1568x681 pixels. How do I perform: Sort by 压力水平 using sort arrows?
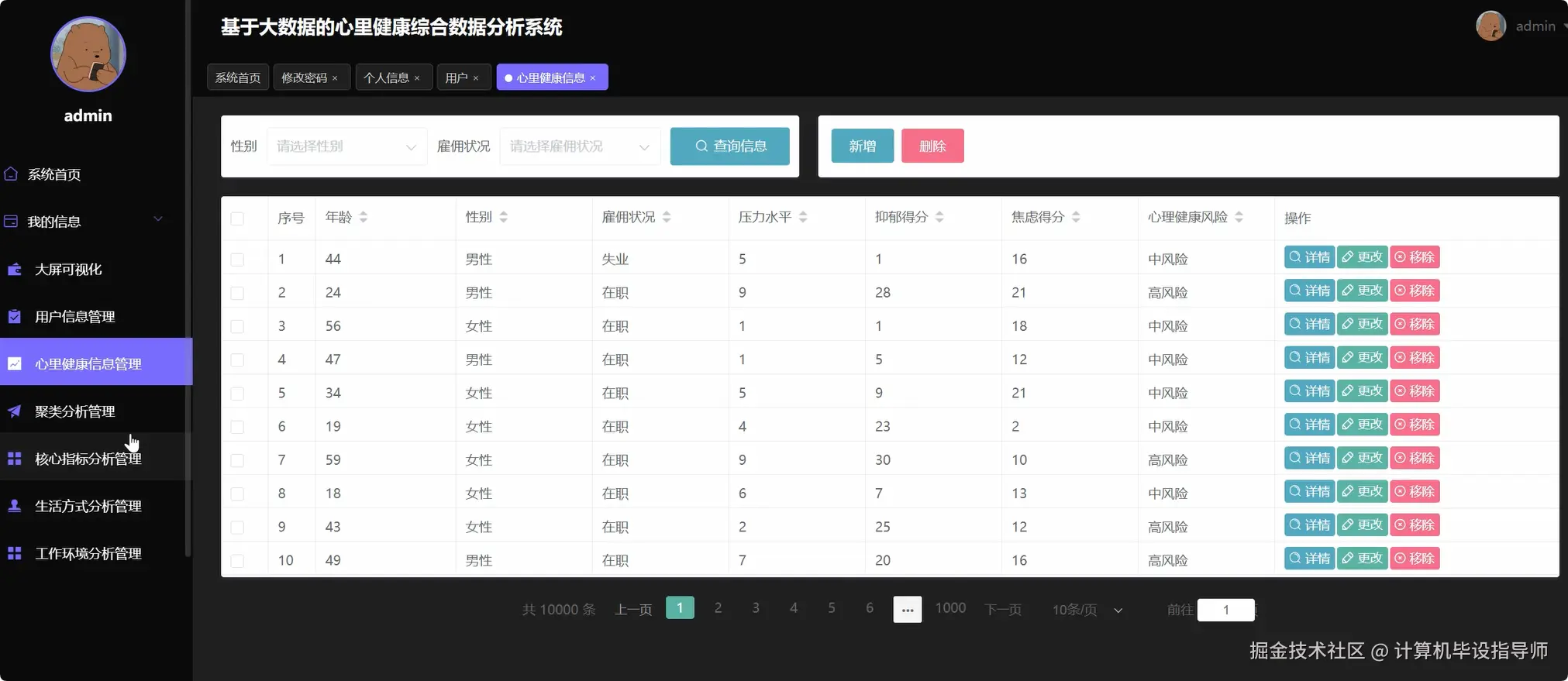[x=803, y=218]
